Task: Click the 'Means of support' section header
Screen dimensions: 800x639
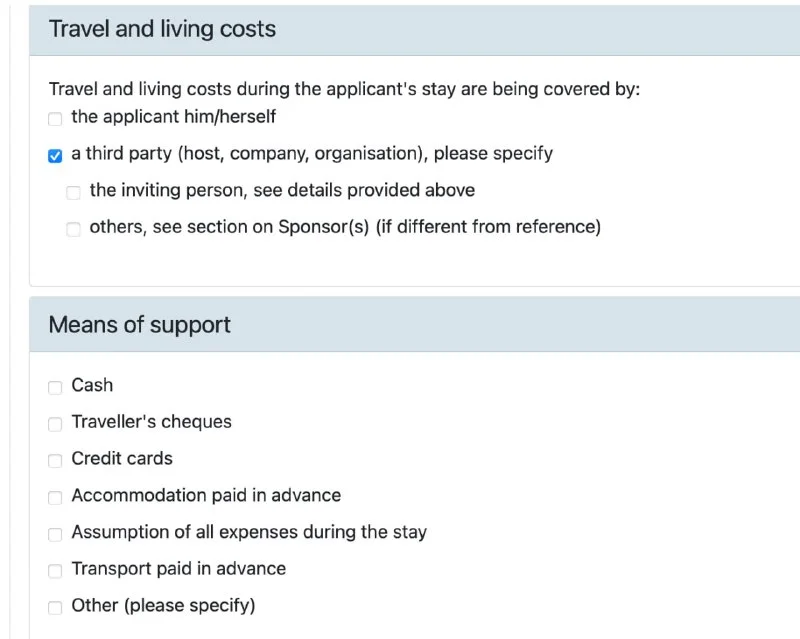Action: pos(140,325)
